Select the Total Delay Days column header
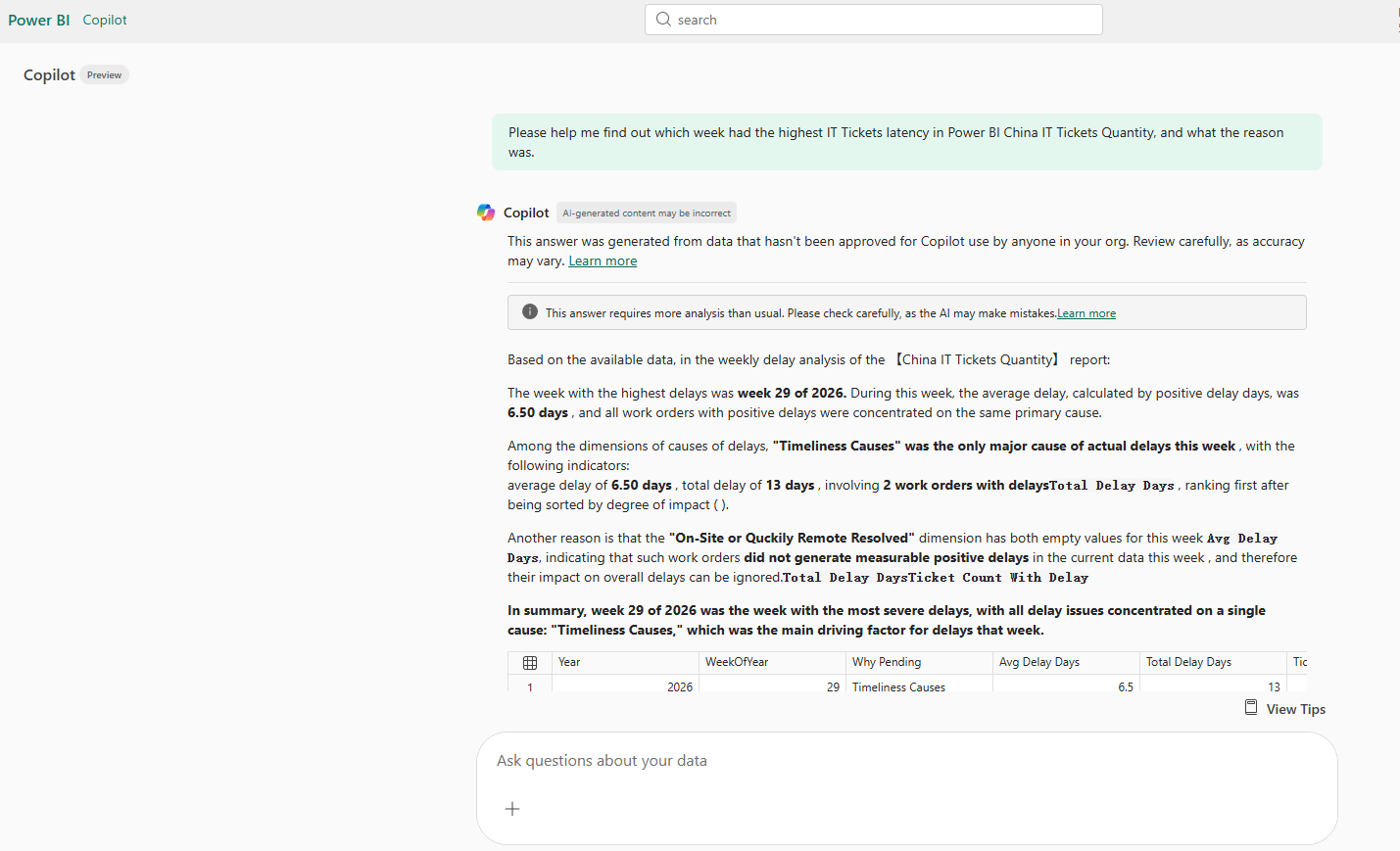The height and width of the screenshot is (851, 1400). (1213, 663)
